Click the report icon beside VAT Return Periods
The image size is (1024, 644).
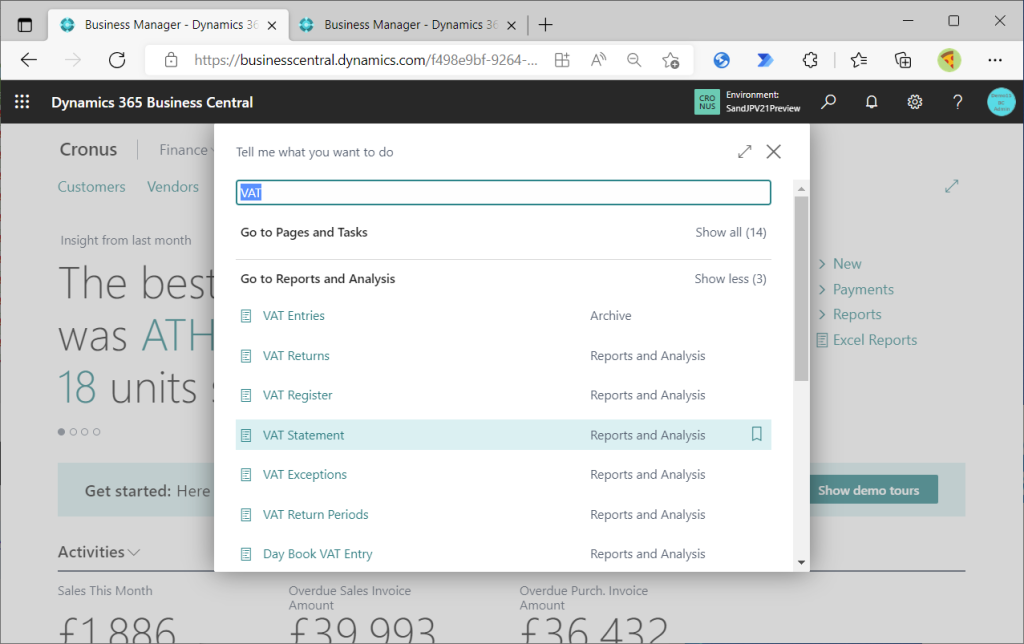pyautogui.click(x=246, y=515)
